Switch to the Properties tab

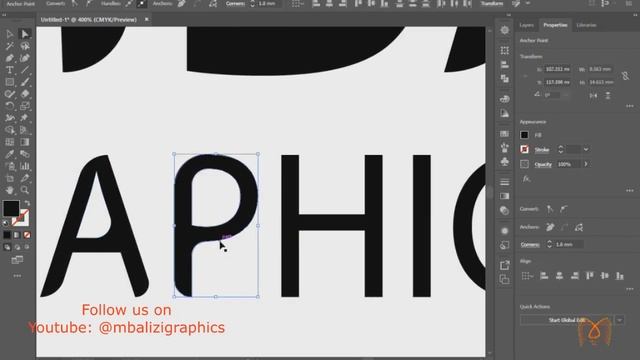click(x=555, y=25)
